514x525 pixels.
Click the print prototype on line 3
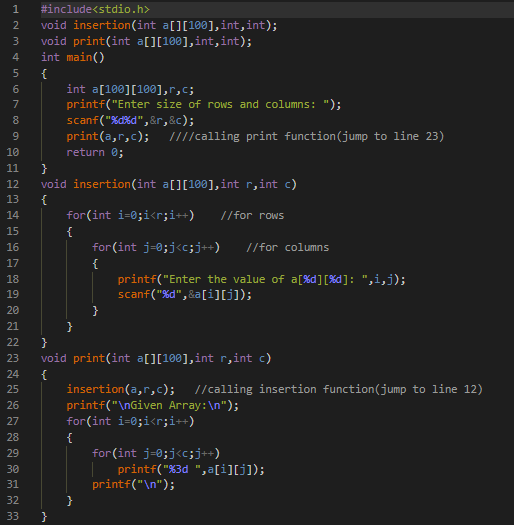(x=146, y=42)
